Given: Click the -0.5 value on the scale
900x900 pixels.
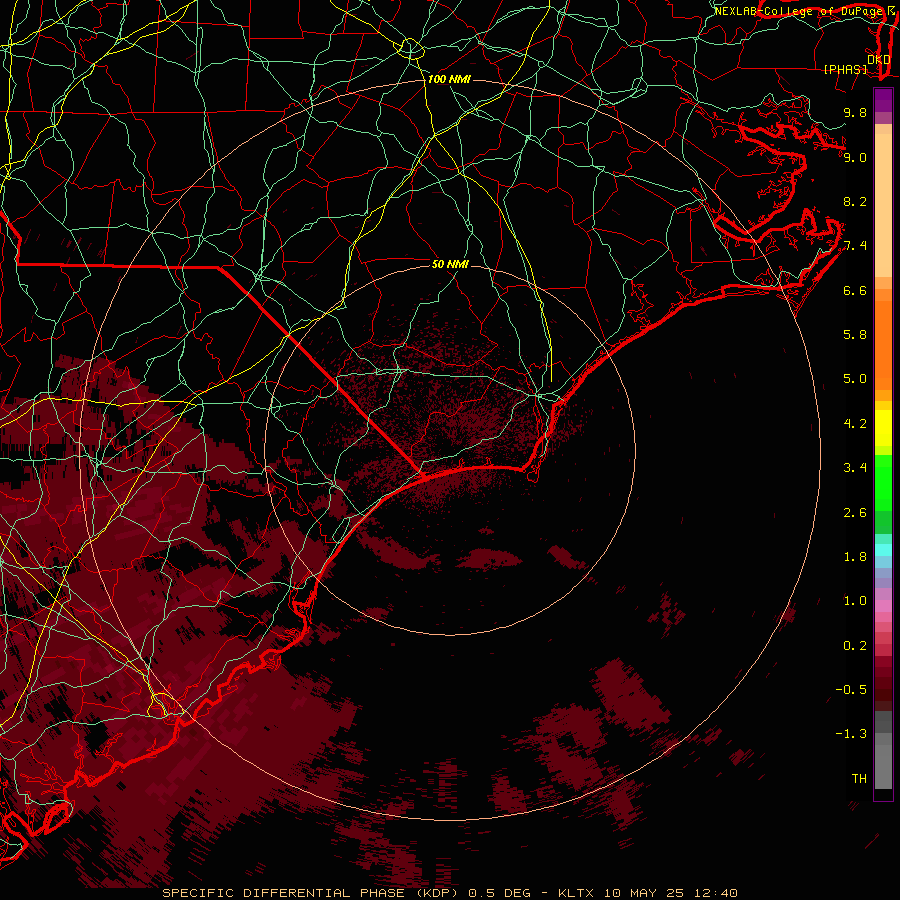Looking at the screenshot, I should coord(851,690).
